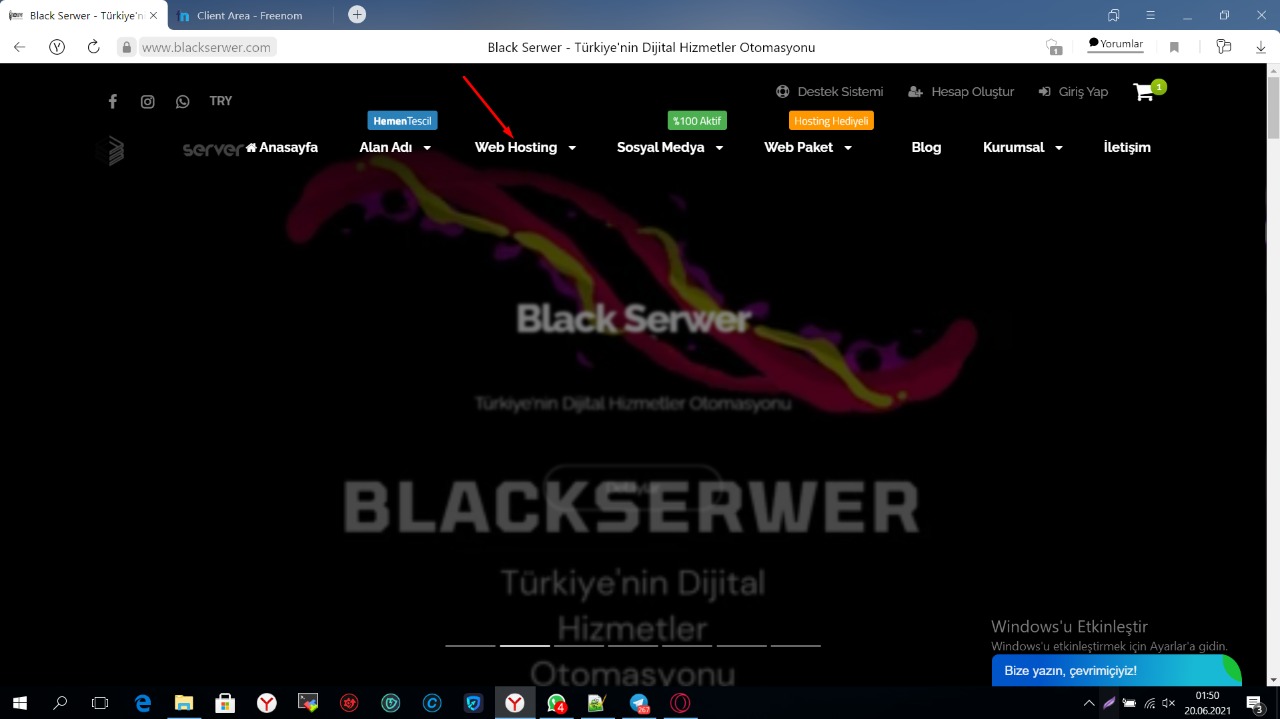Image resolution: width=1280 pixels, height=719 pixels.
Task: Open the Blog menu item
Action: coord(926,147)
